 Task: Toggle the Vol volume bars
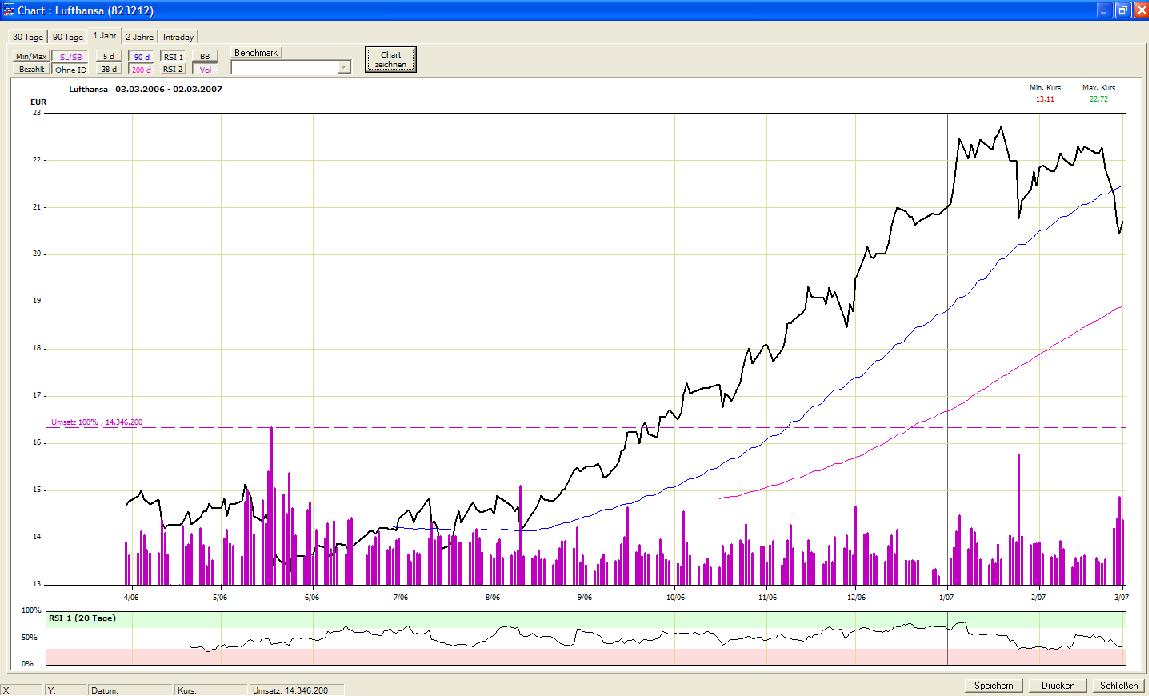pyautogui.click(x=205, y=69)
